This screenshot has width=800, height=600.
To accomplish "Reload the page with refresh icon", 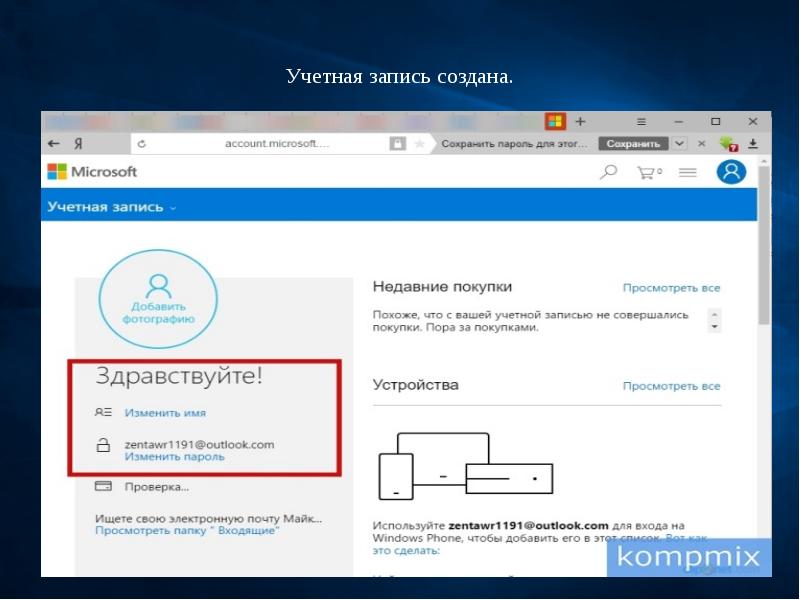I will pyautogui.click(x=142, y=144).
